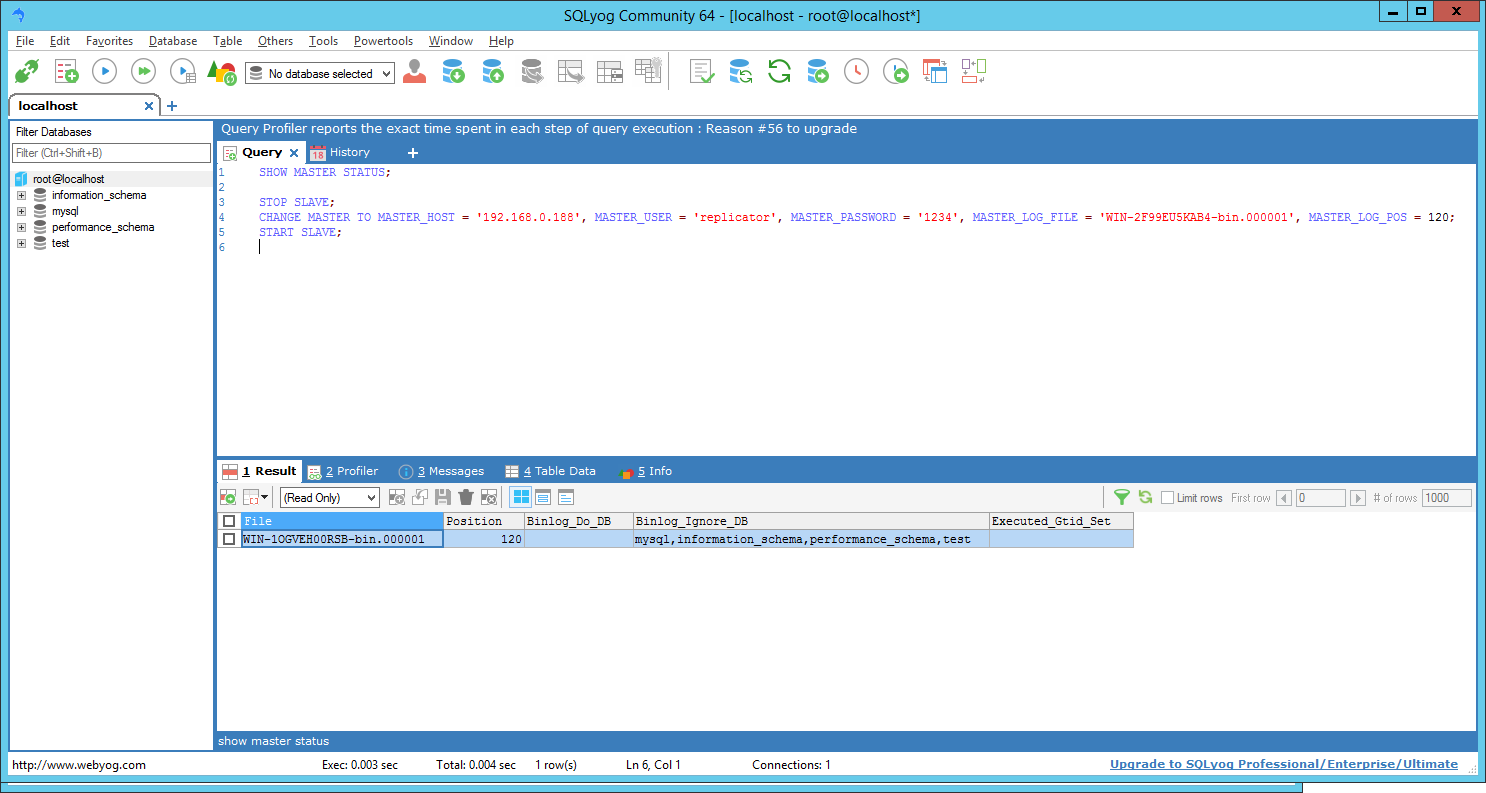
Task: Click database with down-arrow import icon
Action: point(454,72)
